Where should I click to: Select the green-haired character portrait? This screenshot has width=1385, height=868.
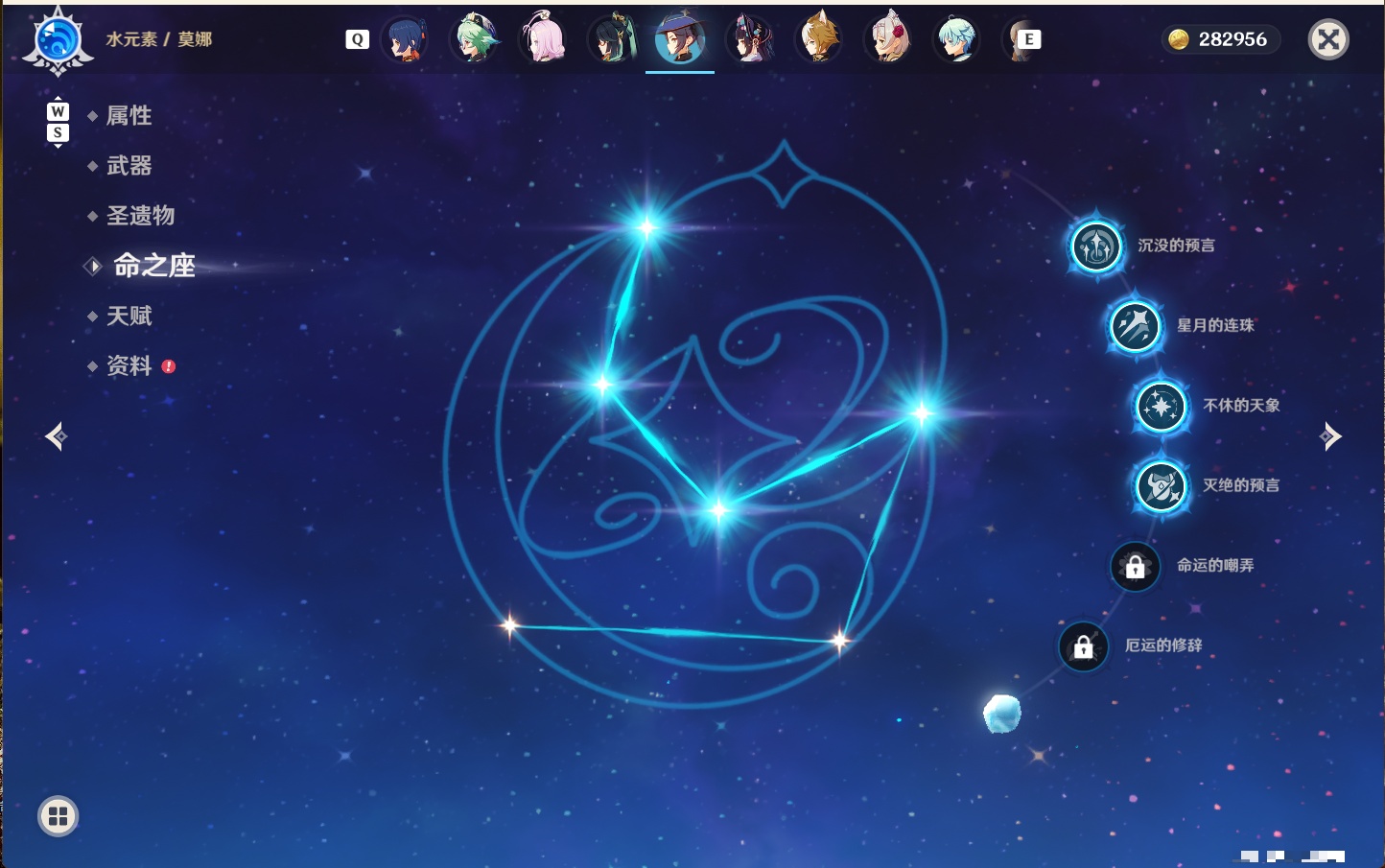475,38
